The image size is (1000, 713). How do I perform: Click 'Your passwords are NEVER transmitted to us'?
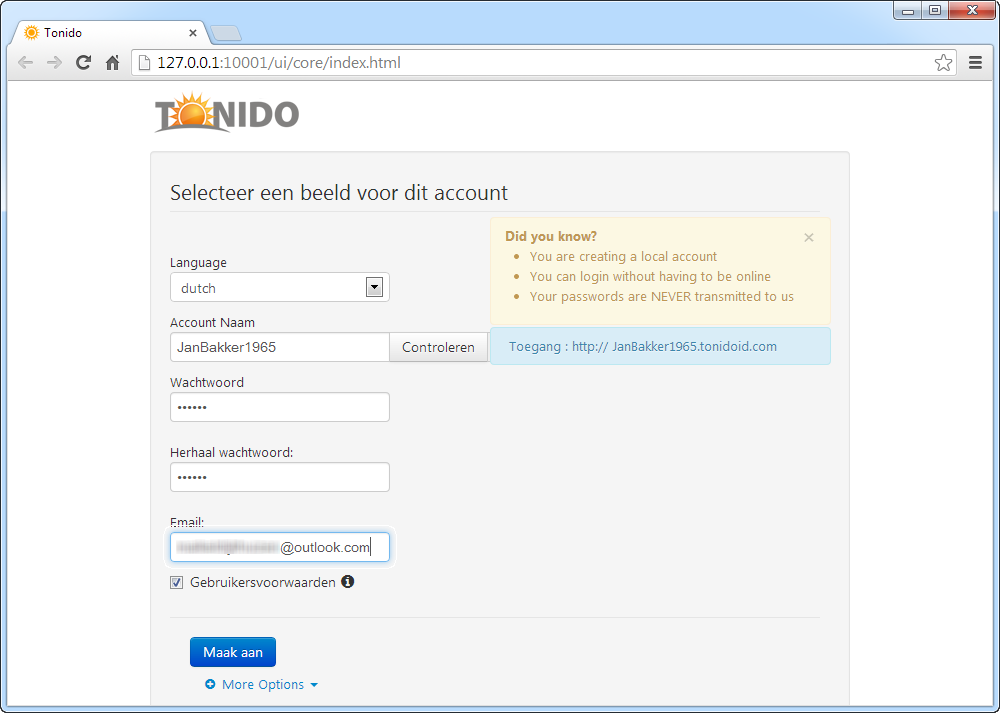click(661, 297)
